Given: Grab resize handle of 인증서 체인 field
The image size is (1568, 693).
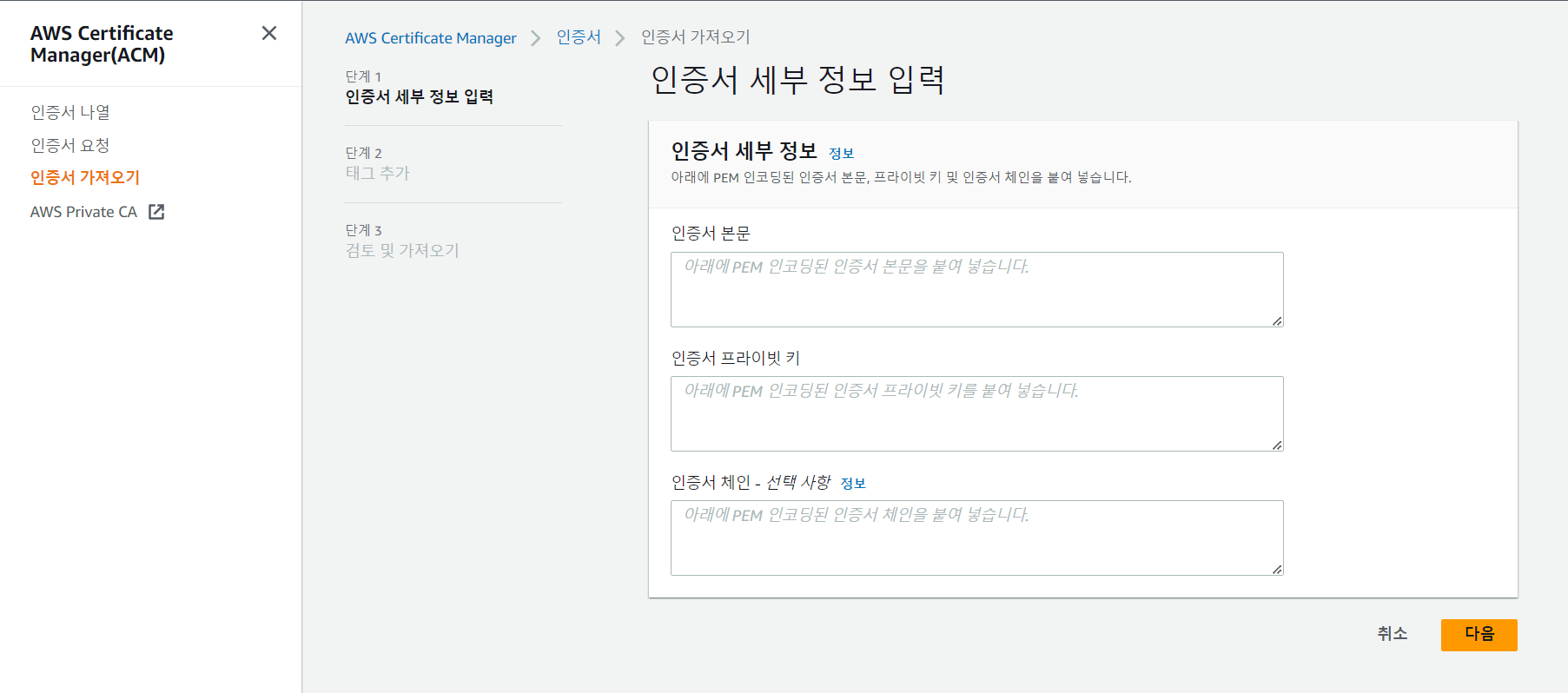Looking at the screenshot, I should 1277,570.
